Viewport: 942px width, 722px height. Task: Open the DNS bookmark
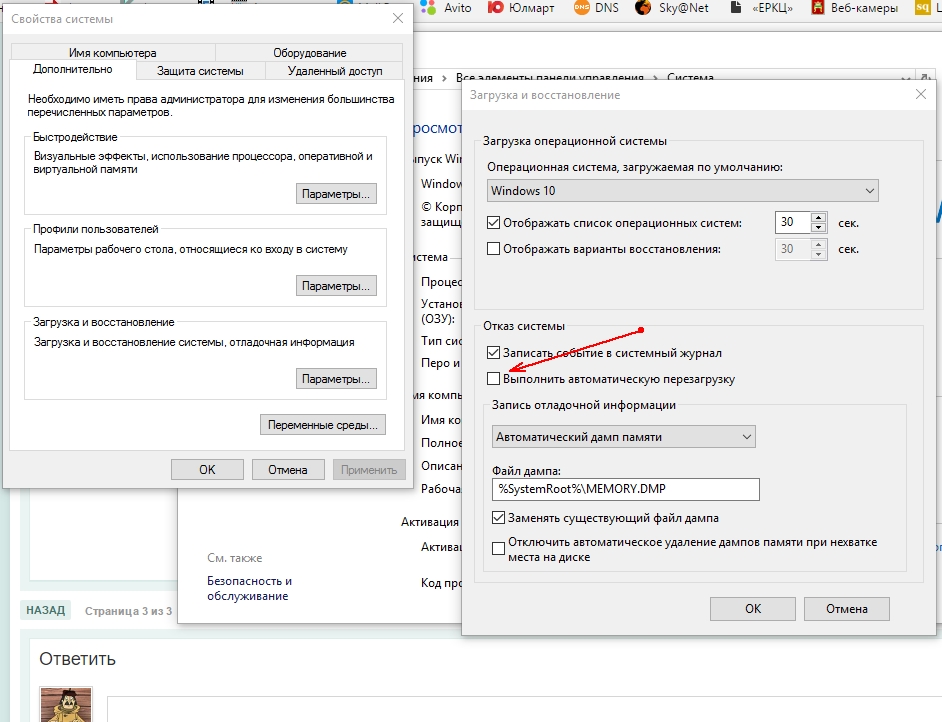(596, 8)
